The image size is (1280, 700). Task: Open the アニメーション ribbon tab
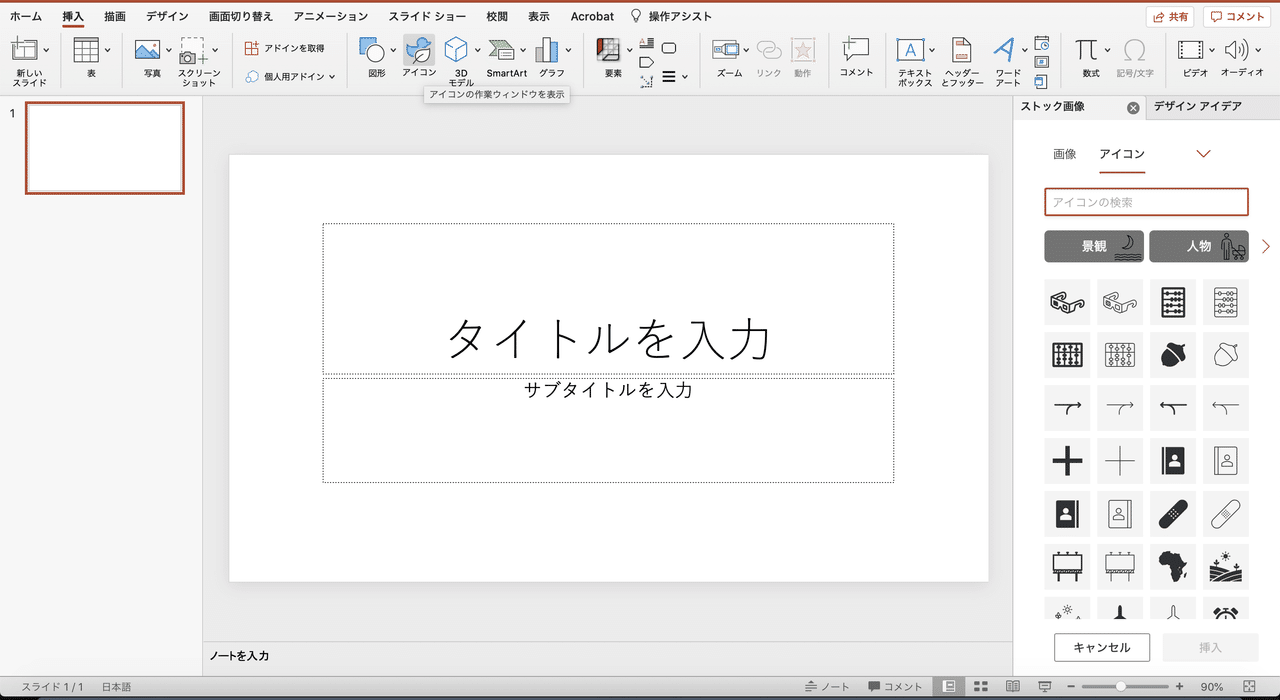pos(331,16)
